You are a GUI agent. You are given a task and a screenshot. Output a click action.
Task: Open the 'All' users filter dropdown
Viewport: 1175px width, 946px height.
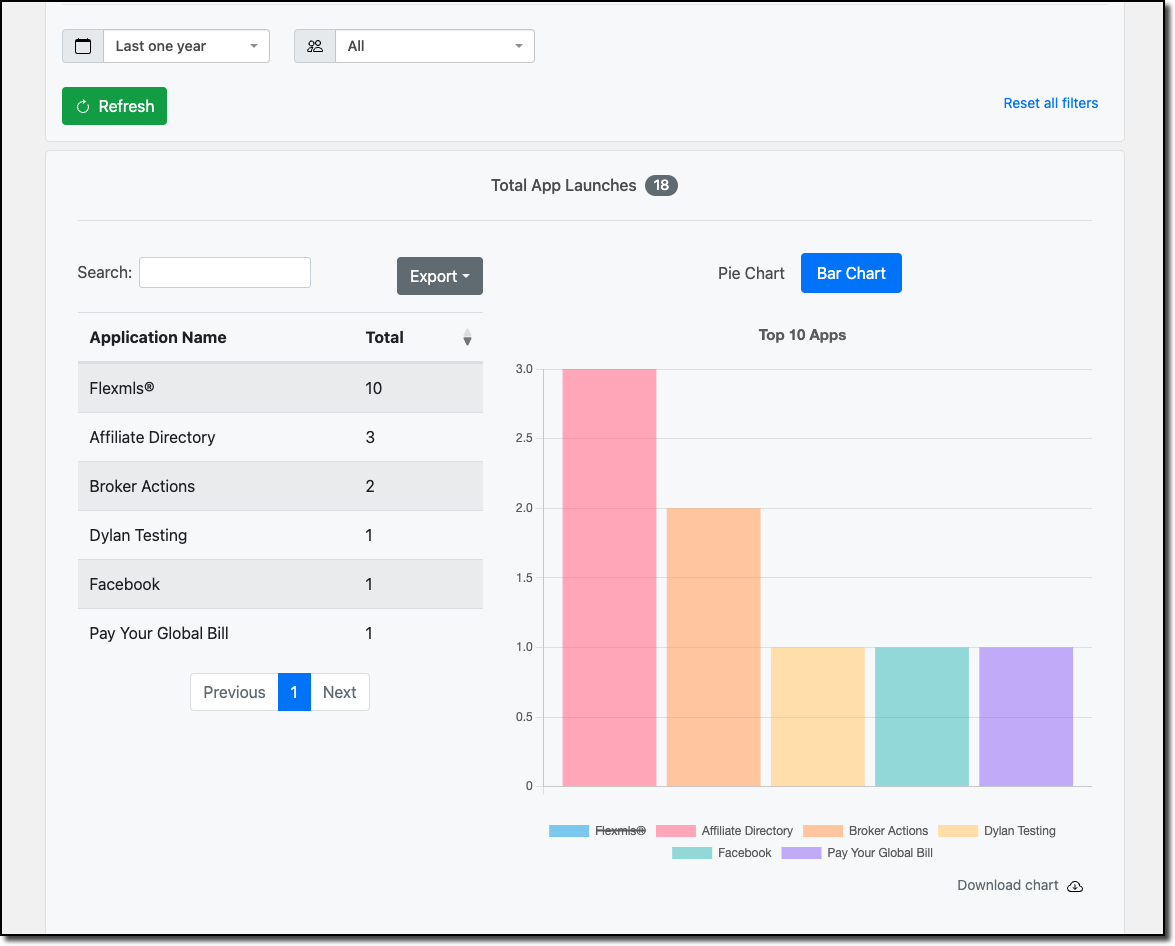click(x=435, y=46)
